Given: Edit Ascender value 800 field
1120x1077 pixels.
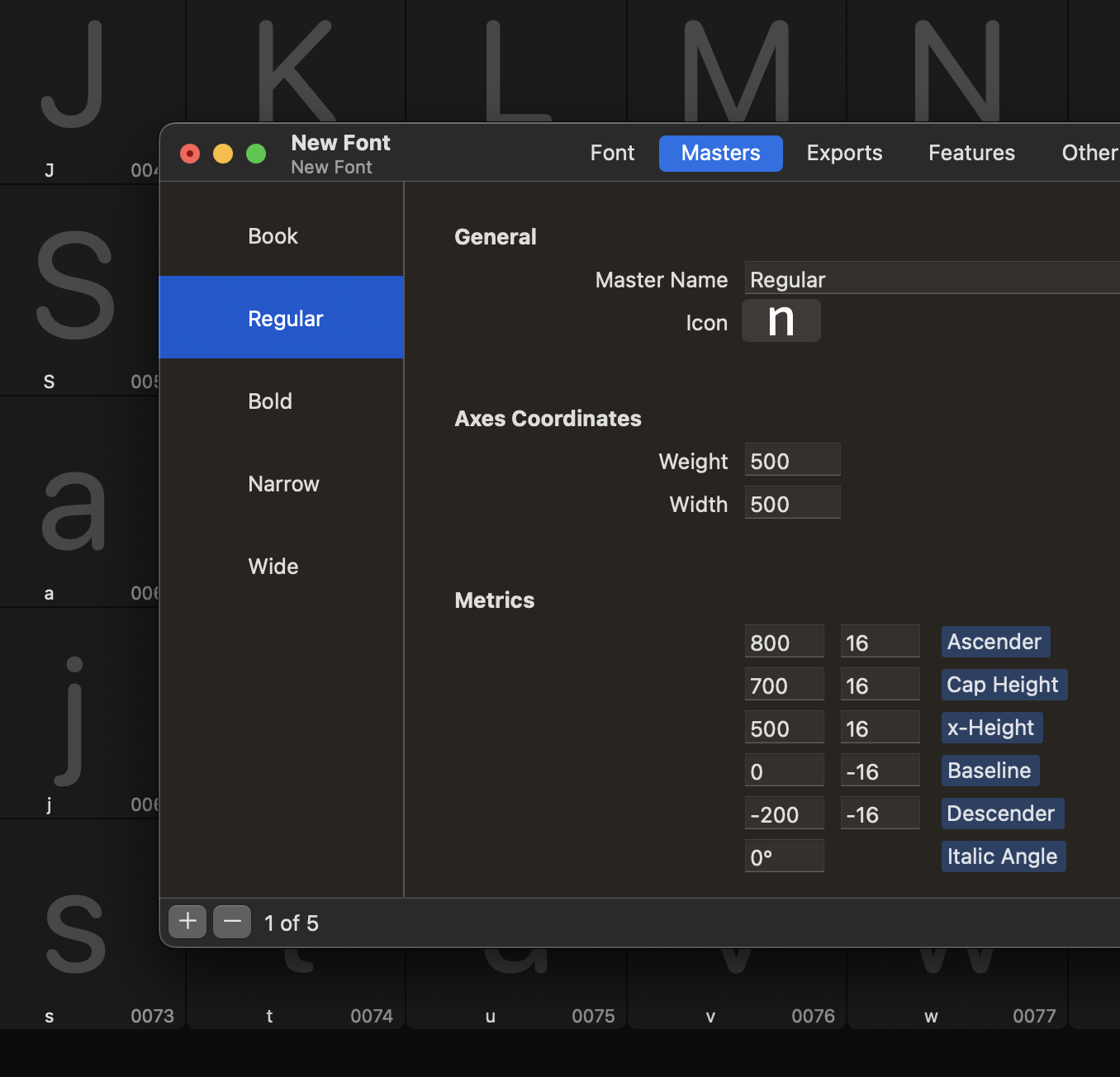Looking at the screenshot, I should [x=784, y=642].
